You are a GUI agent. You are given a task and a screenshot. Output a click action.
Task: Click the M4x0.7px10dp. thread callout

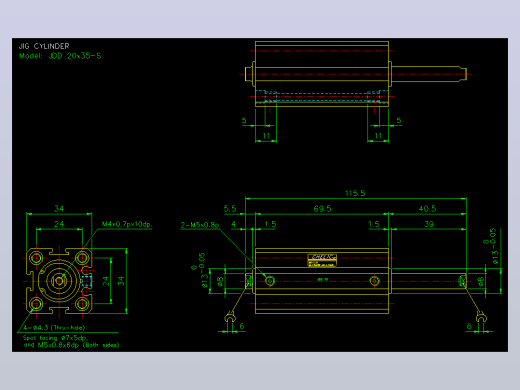tap(127, 224)
